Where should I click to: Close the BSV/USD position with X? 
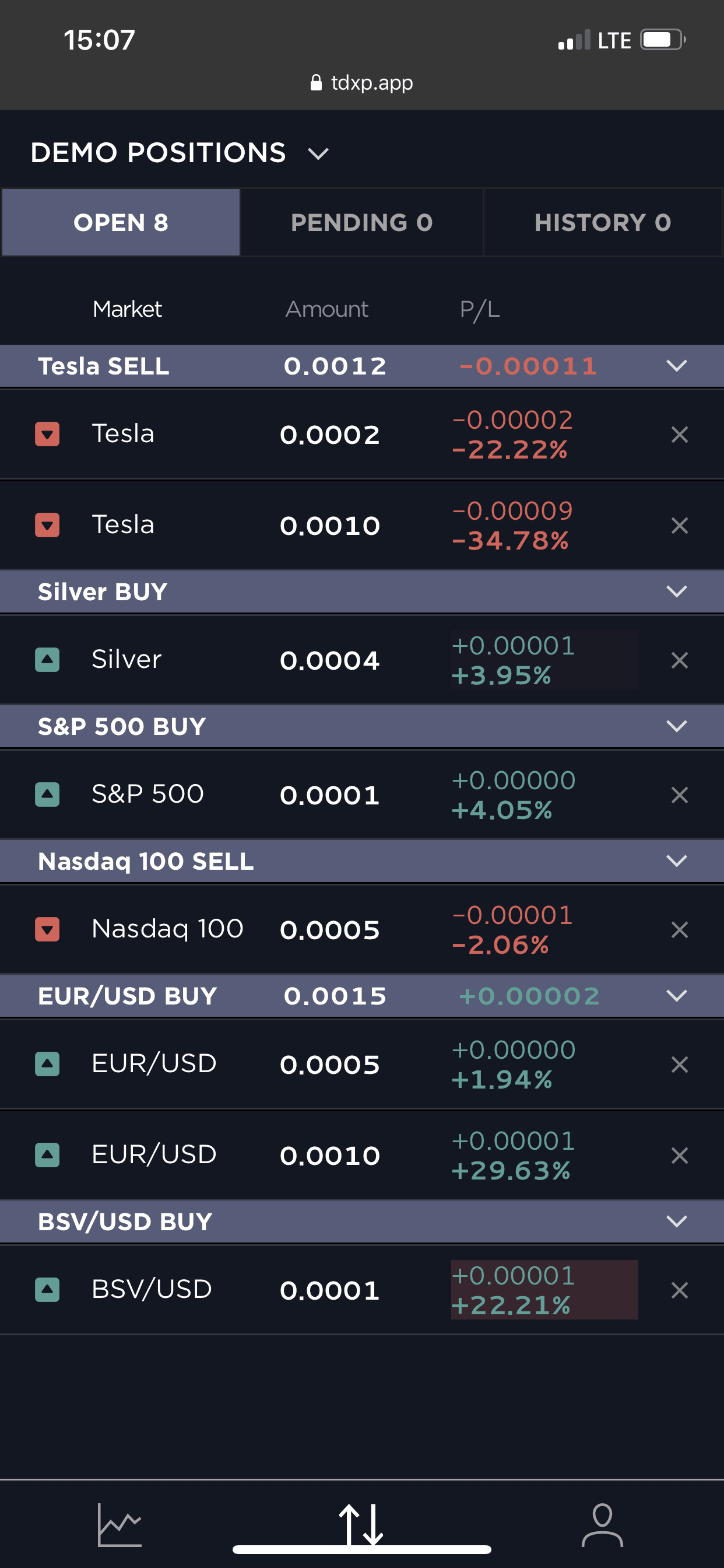click(679, 1290)
